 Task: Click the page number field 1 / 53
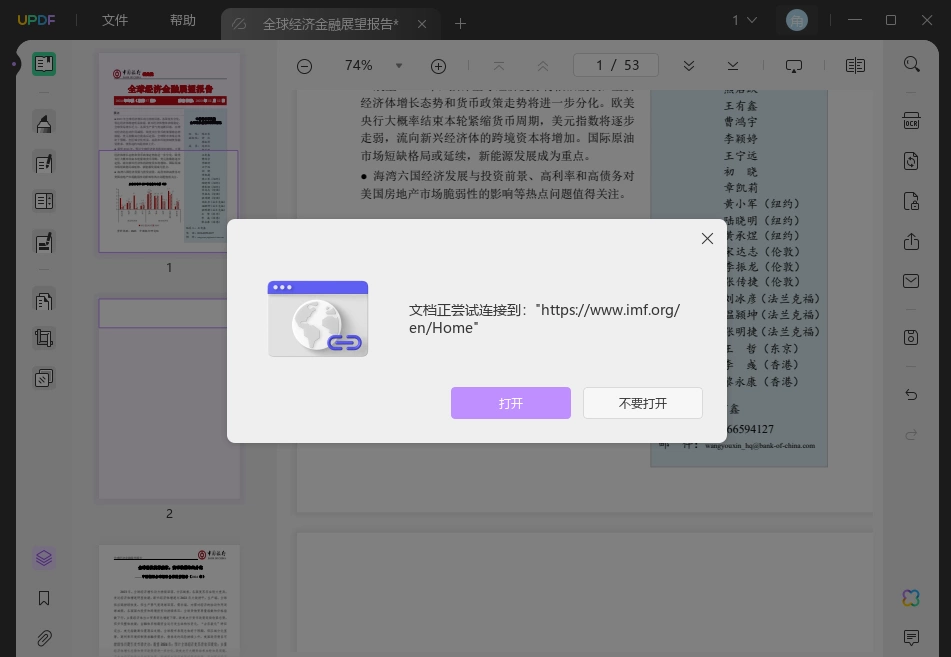coord(616,65)
